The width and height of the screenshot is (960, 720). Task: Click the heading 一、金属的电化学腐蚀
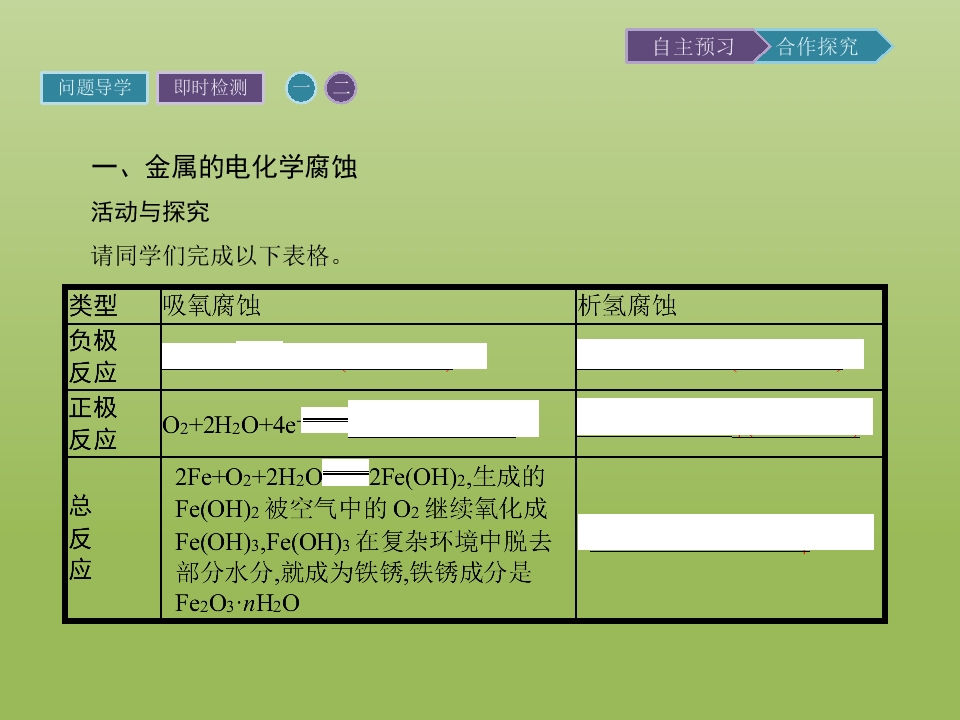[224, 167]
